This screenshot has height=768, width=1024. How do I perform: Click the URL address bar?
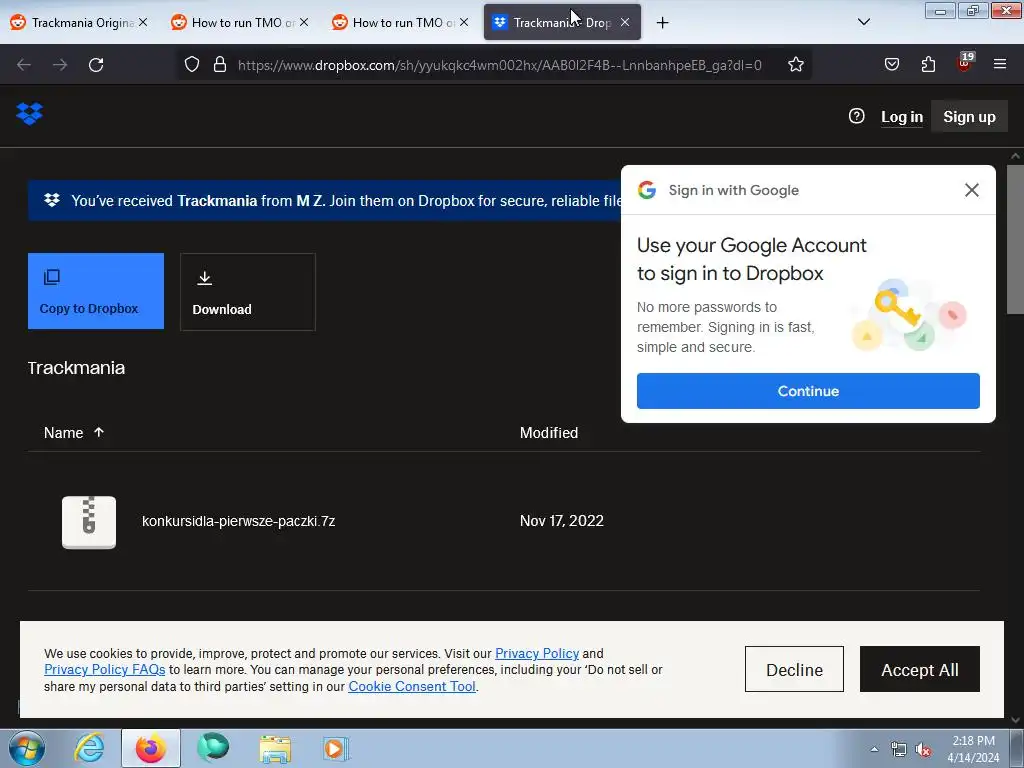pos(500,65)
